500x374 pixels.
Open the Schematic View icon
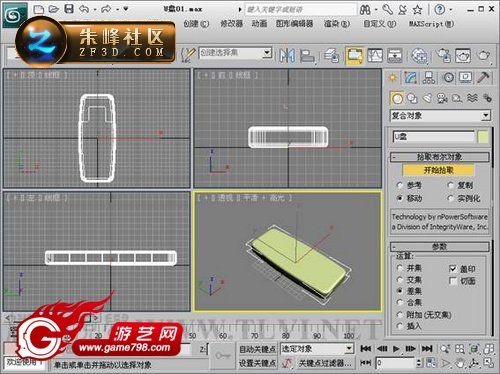pos(395,55)
